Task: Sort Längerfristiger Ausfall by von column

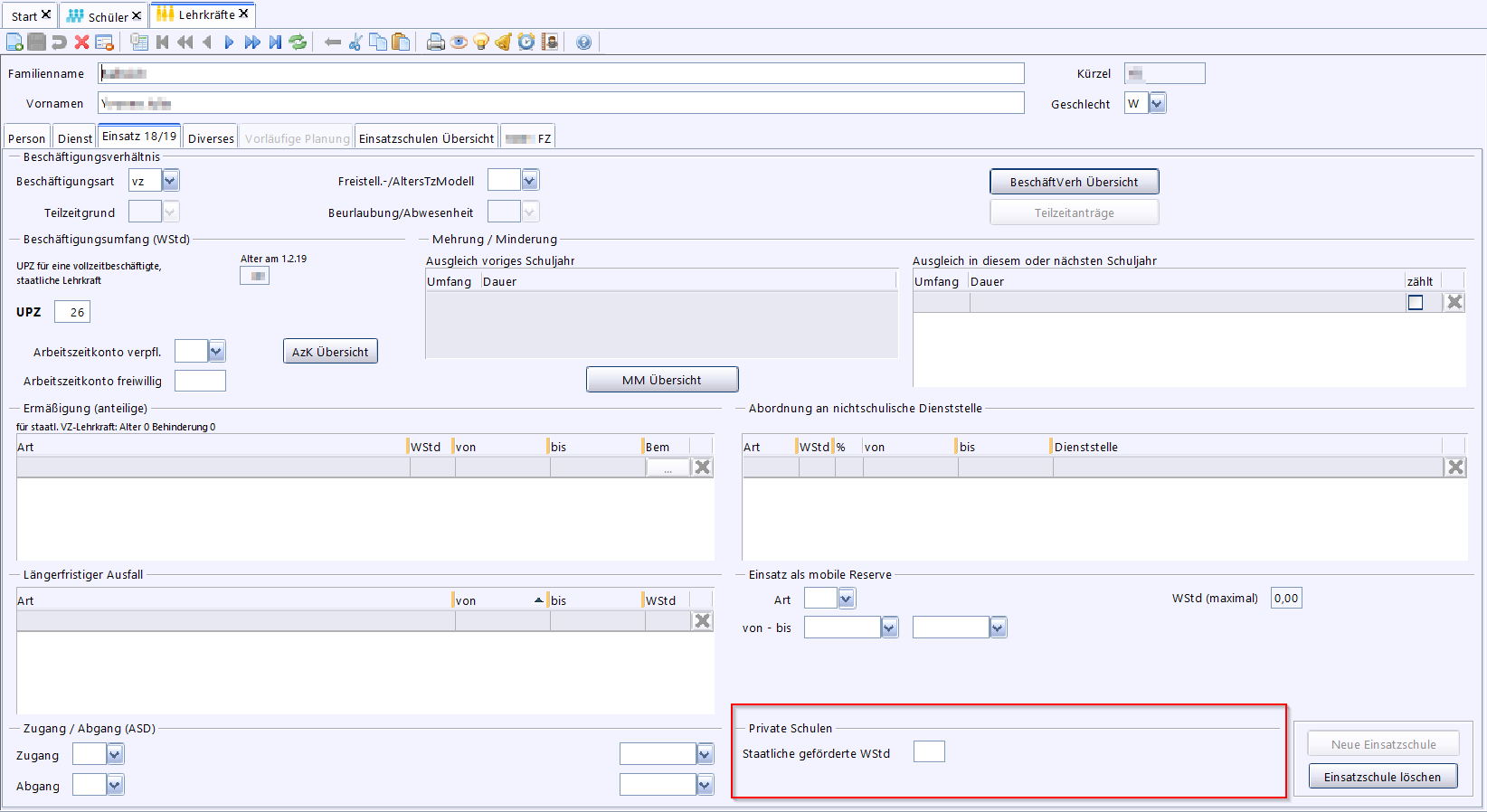Action: pos(500,600)
